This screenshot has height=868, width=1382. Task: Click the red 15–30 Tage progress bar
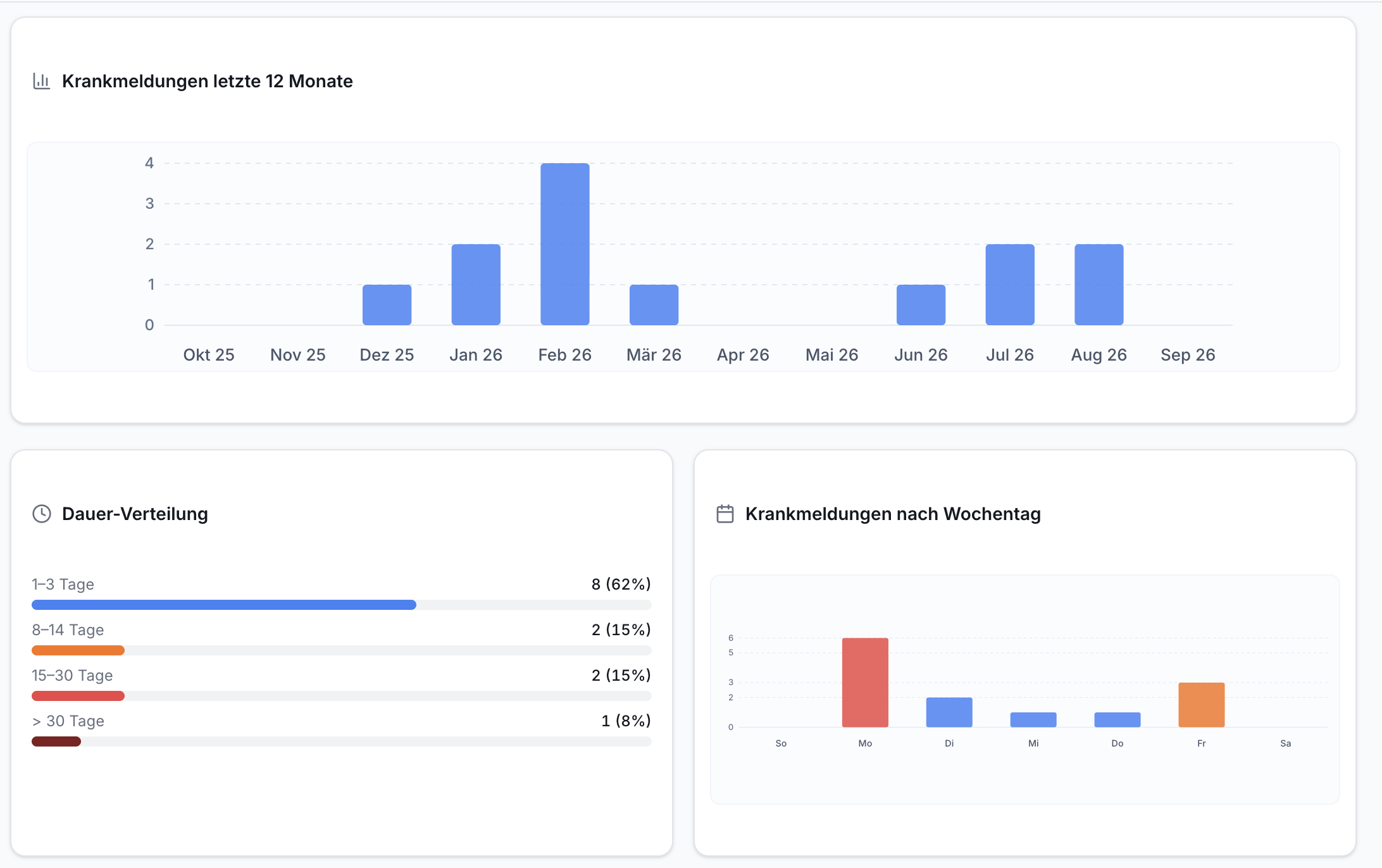(78, 696)
